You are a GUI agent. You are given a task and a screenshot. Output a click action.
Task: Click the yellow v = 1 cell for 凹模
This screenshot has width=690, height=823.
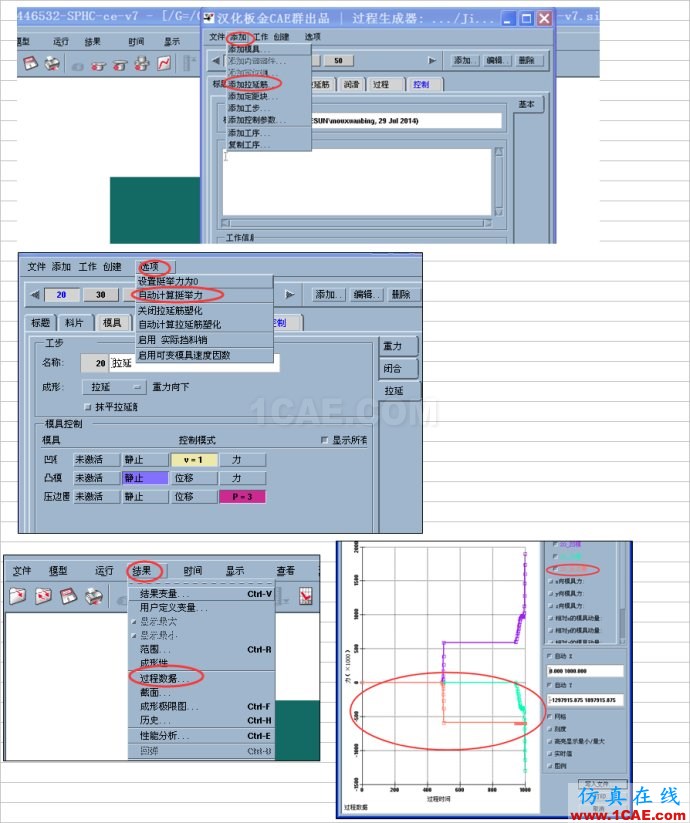point(194,460)
